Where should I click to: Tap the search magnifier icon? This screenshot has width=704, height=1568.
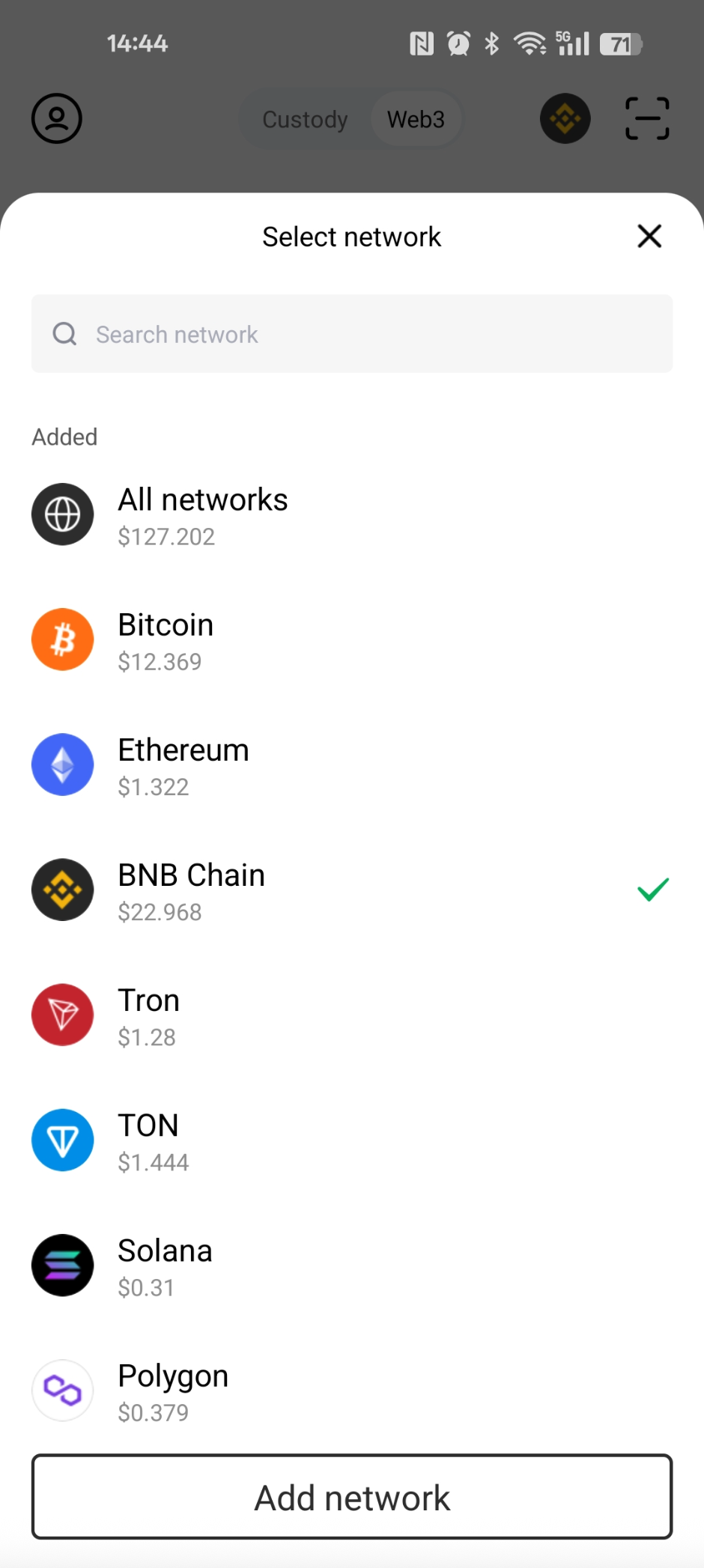tap(64, 334)
